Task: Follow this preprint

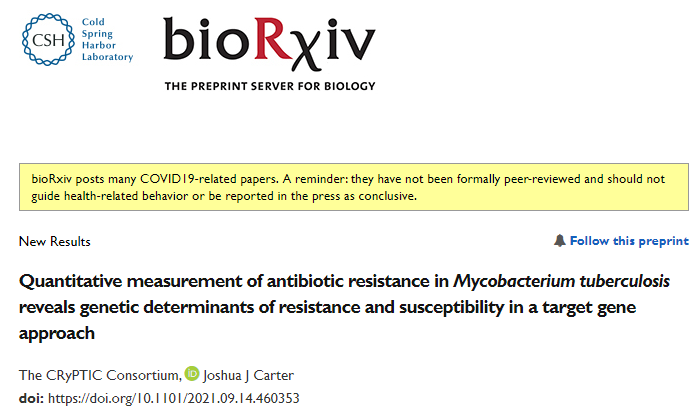Action: click(629, 241)
